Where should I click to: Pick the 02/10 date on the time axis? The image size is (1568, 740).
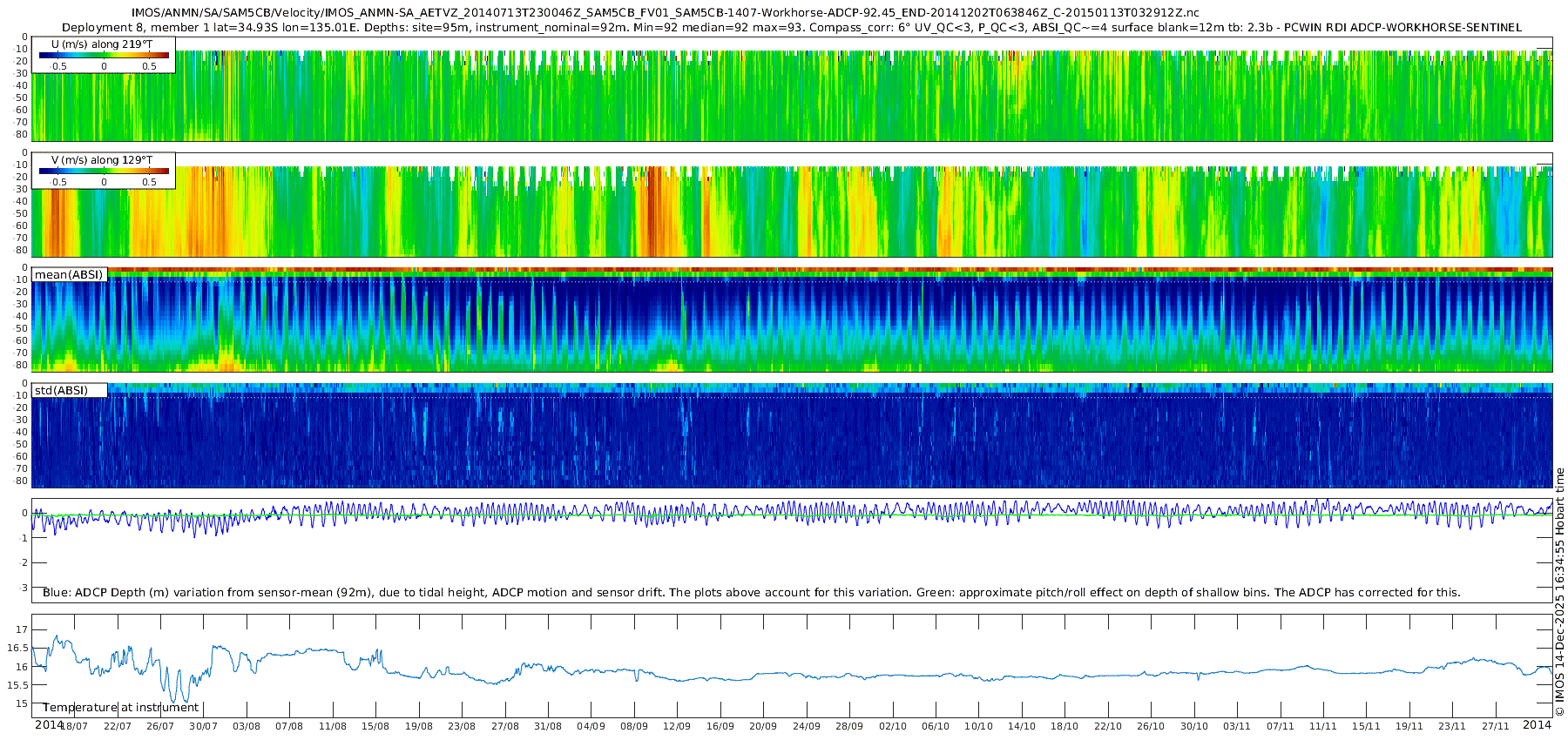click(x=892, y=727)
